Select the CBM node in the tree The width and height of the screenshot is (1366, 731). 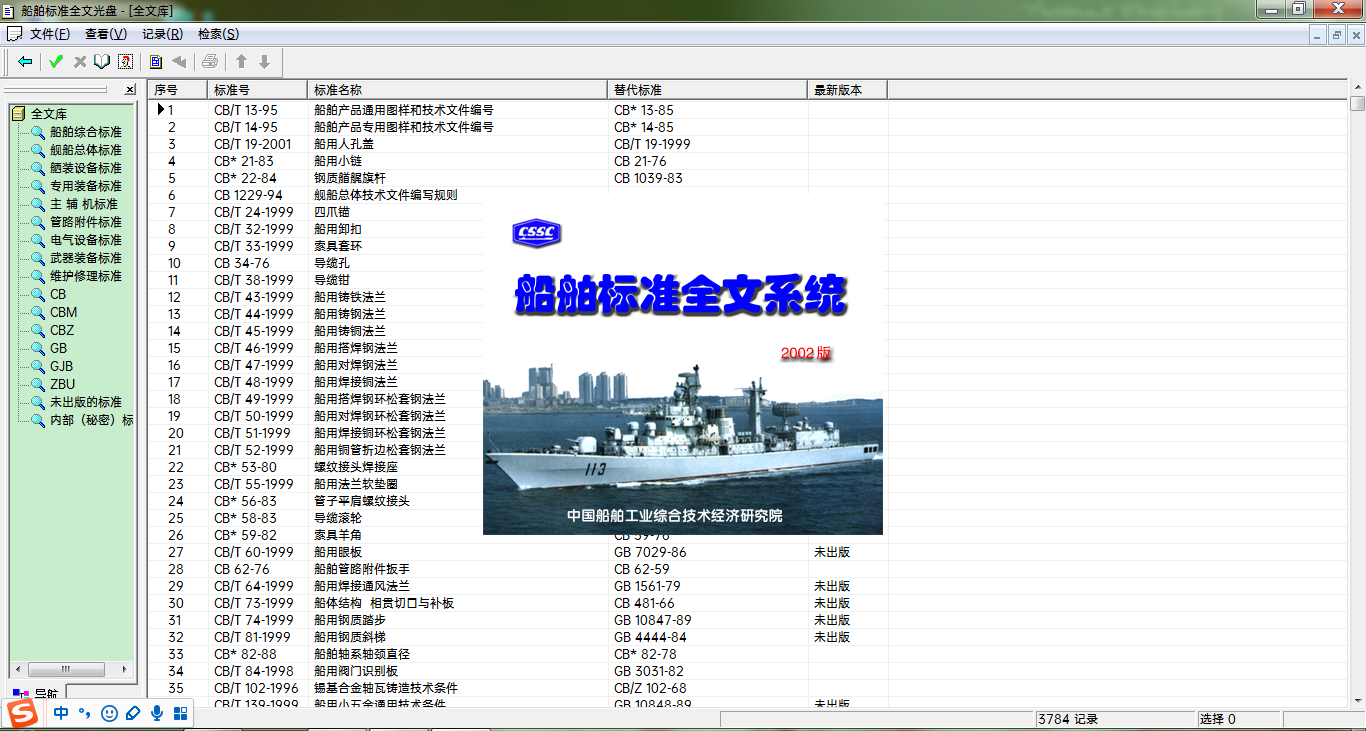coord(63,312)
